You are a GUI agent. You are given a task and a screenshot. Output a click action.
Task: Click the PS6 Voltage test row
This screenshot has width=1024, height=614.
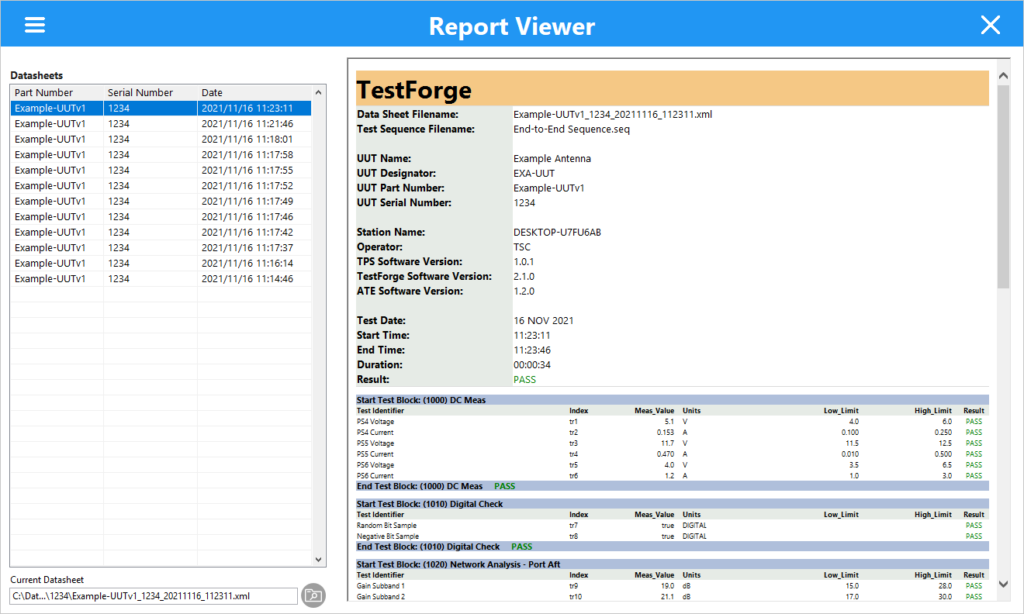tap(672, 465)
